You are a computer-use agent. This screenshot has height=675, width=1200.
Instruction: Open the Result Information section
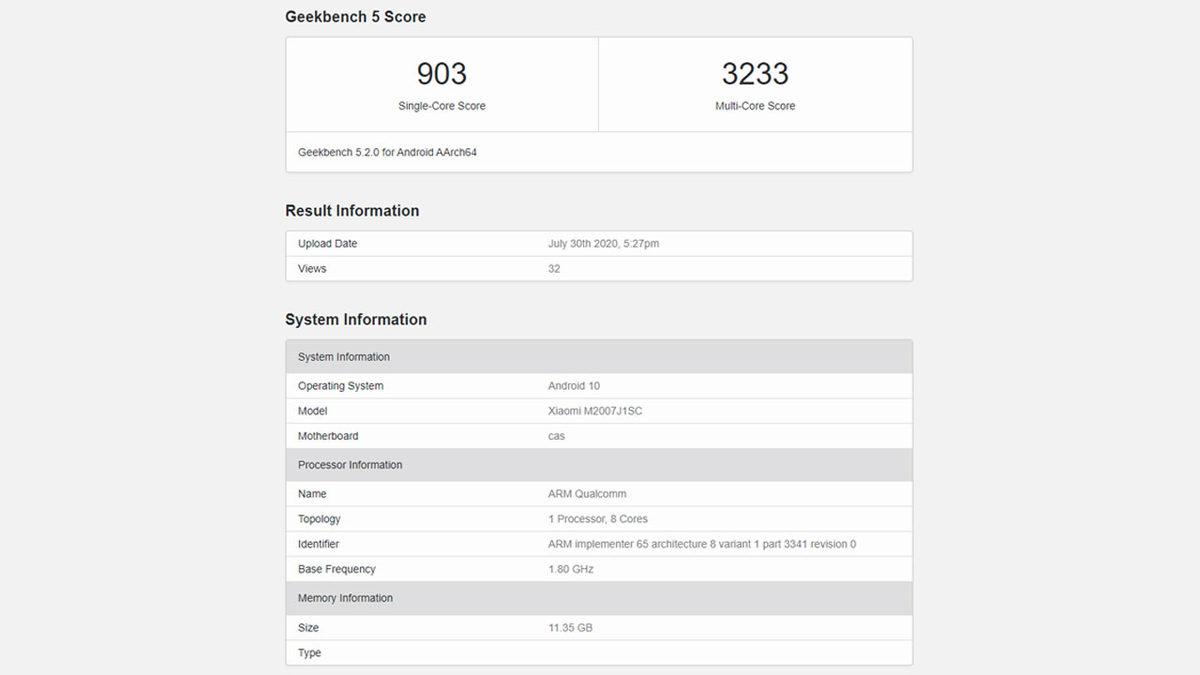[x=352, y=210]
